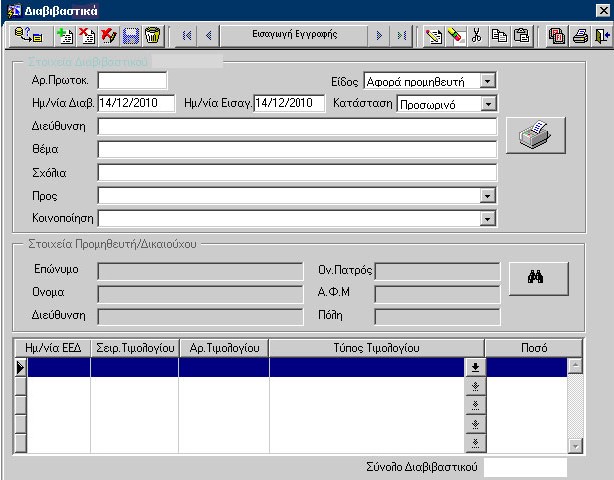
Task: Open the Είδος dropdown
Action: (x=487, y=80)
